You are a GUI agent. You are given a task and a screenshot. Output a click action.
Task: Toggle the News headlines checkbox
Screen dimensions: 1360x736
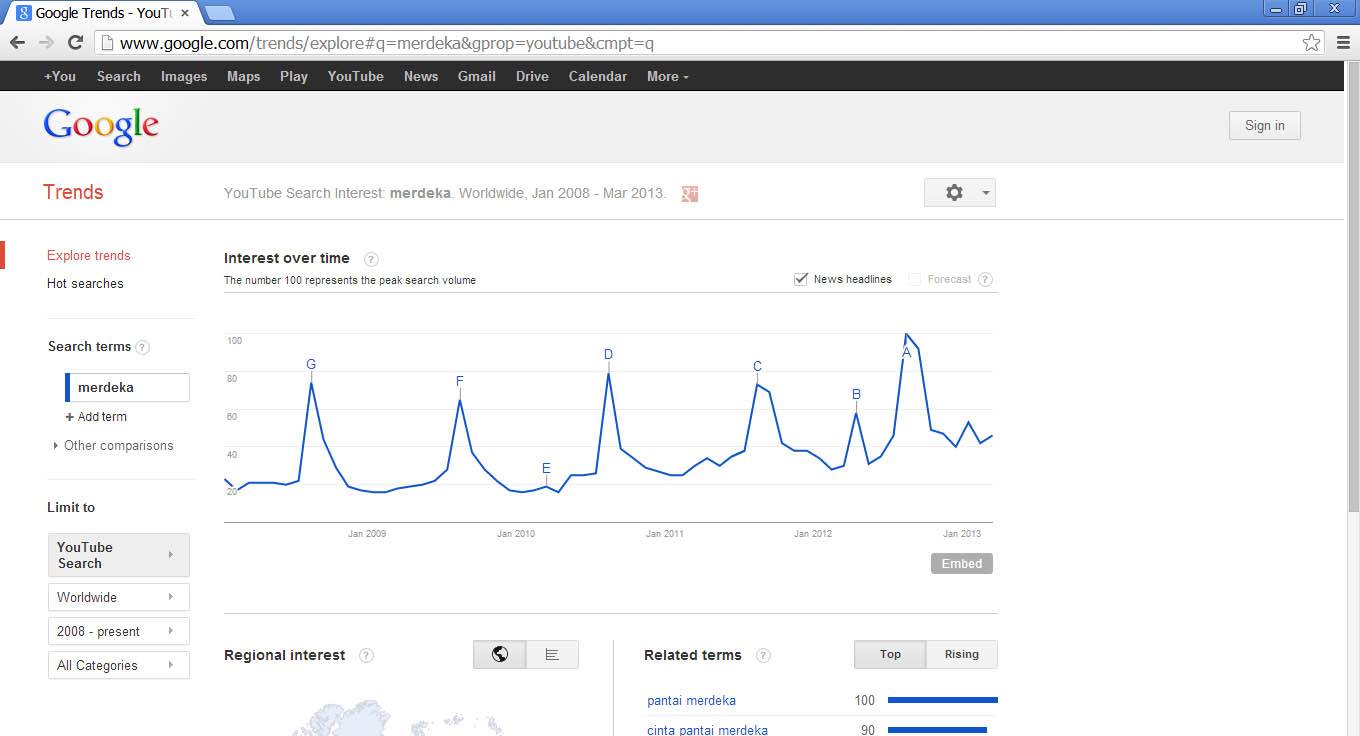[x=801, y=279]
